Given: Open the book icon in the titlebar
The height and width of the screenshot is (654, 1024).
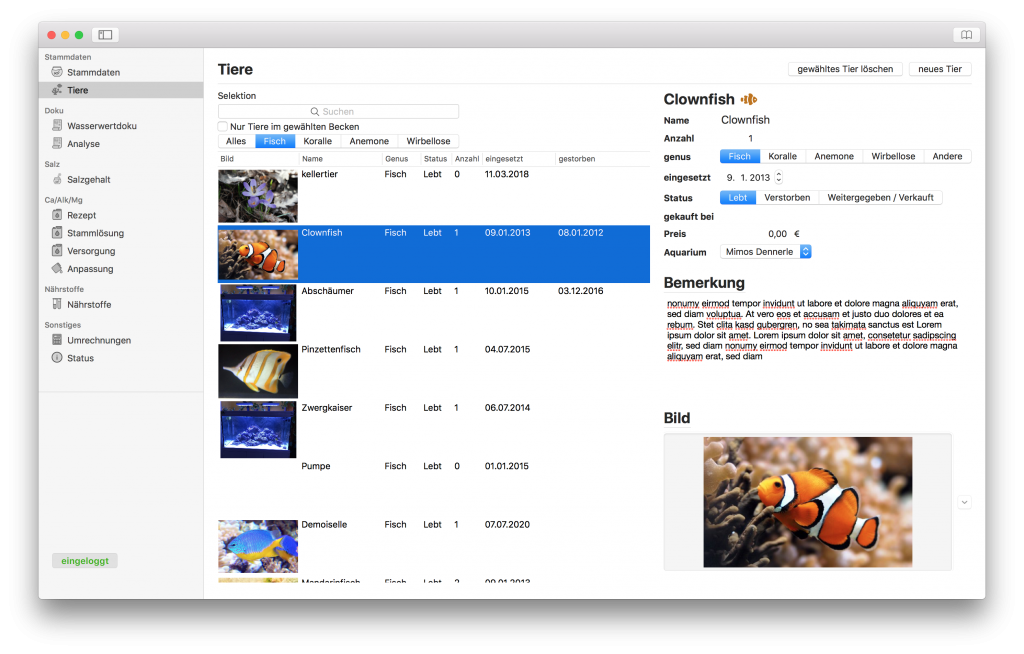Looking at the screenshot, I should pos(966,35).
